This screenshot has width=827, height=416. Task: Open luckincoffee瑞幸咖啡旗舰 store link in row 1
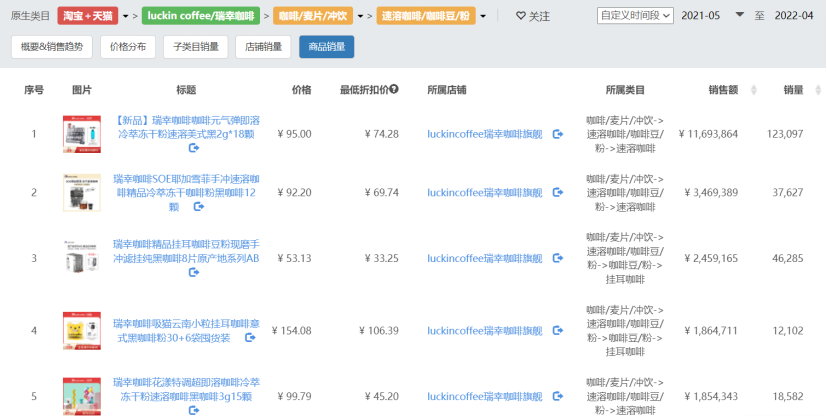pos(485,134)
